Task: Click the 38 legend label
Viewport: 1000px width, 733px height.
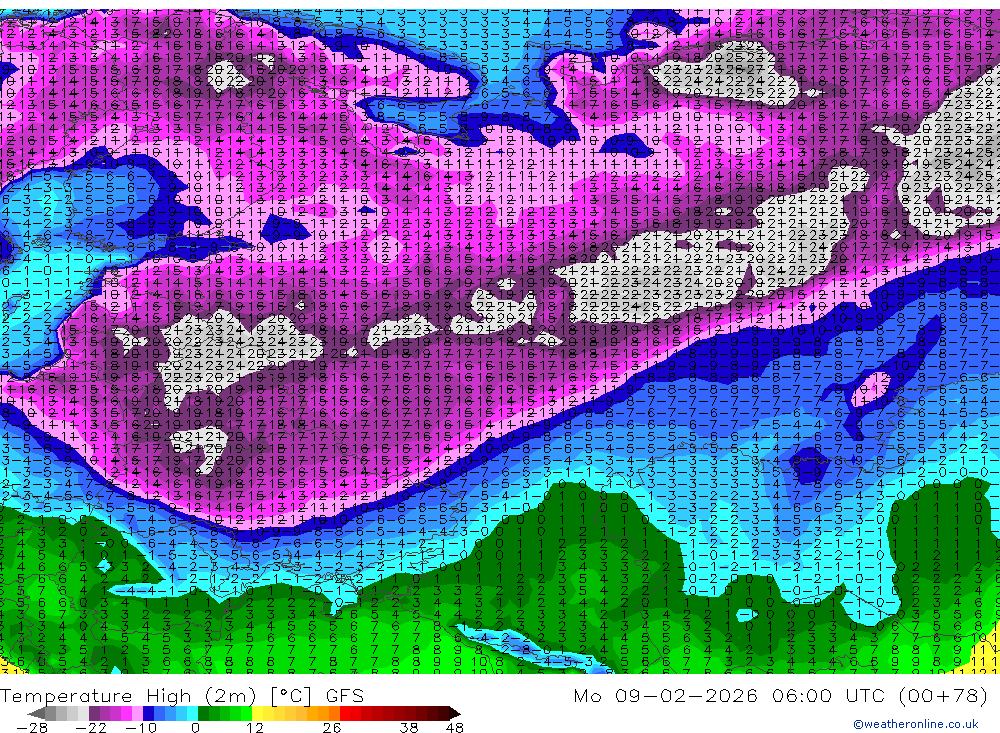Action: point(409,727)
